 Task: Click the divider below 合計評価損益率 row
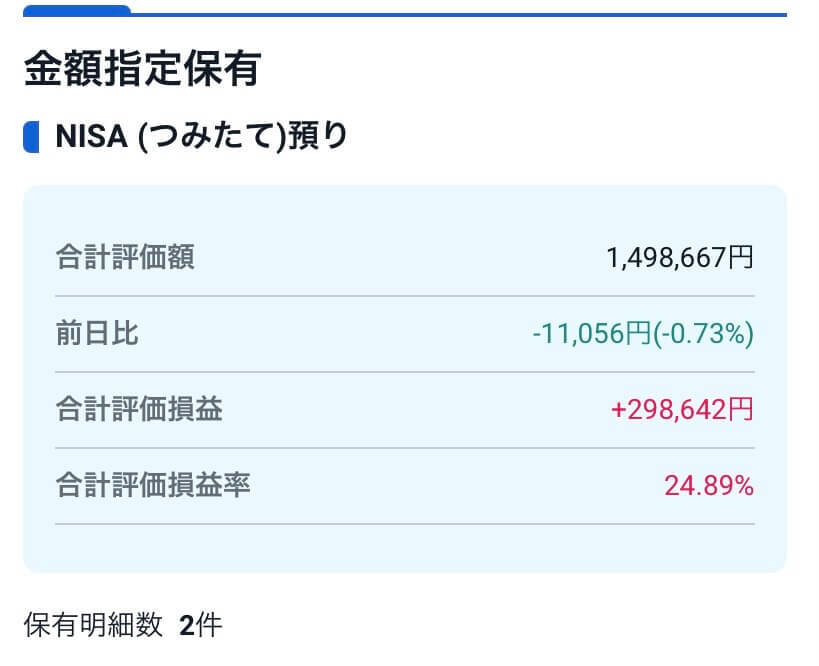(x=404, y=524)
